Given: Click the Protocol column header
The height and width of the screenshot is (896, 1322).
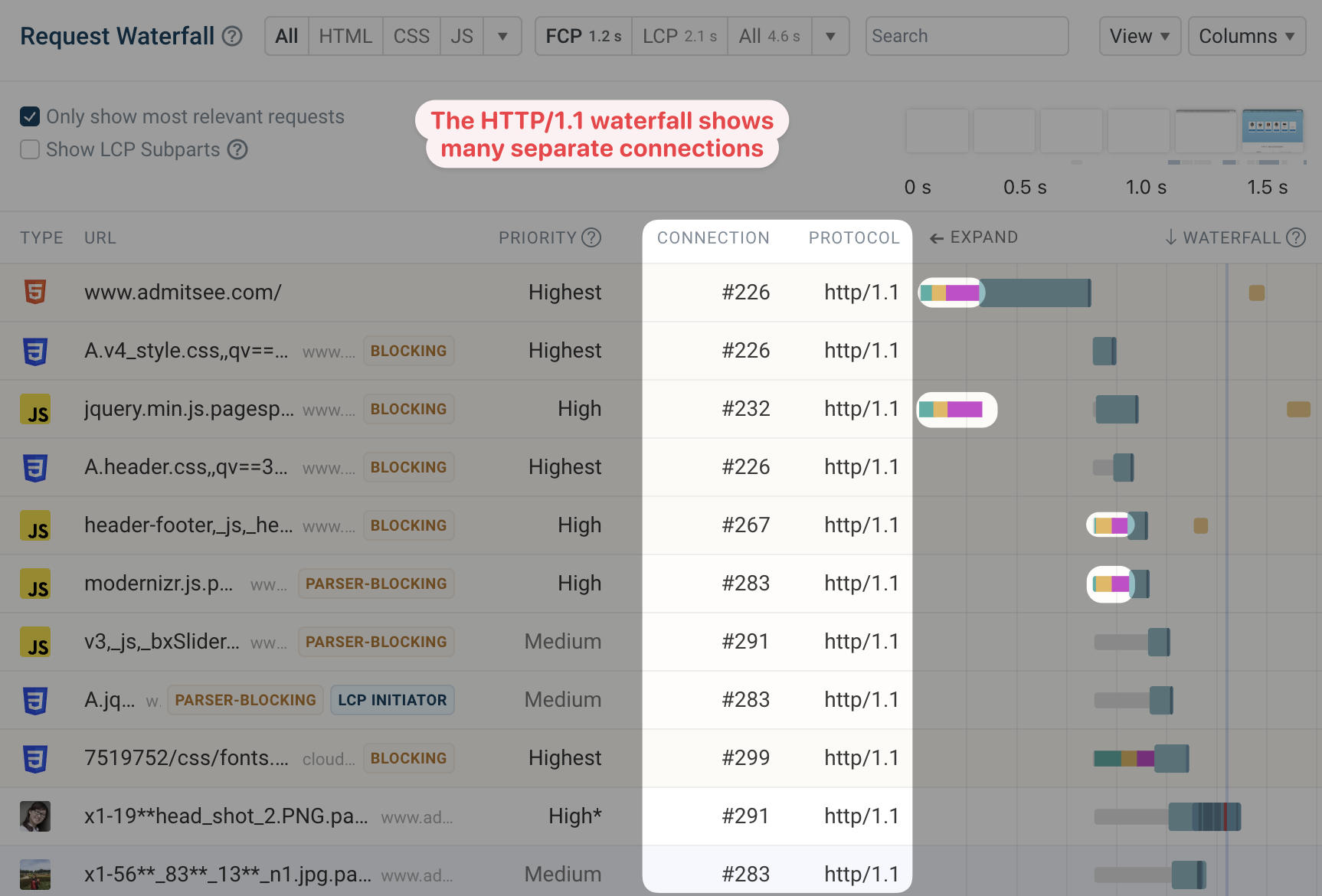Looking at the screenshot, I should pyautogui.click(x=854, y=237).
